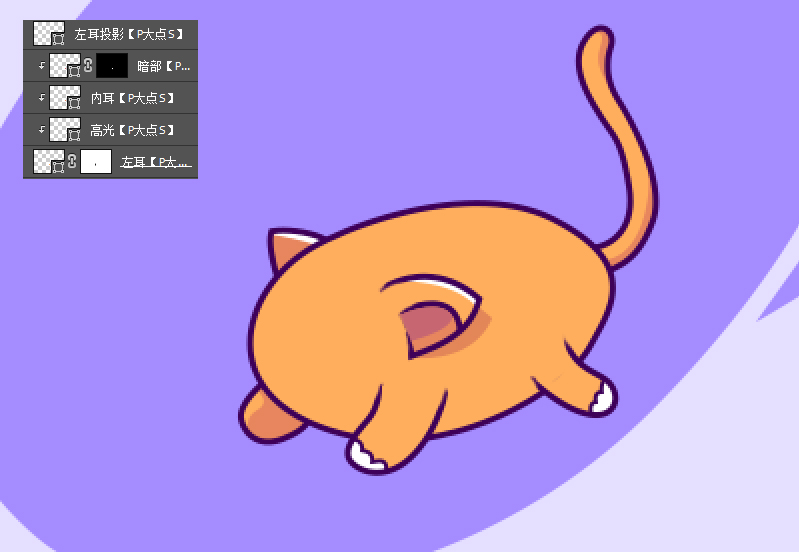Click the 暗部 shape layer thumbnail
This screenshot has height=552, width=799.
click(65, 66)
